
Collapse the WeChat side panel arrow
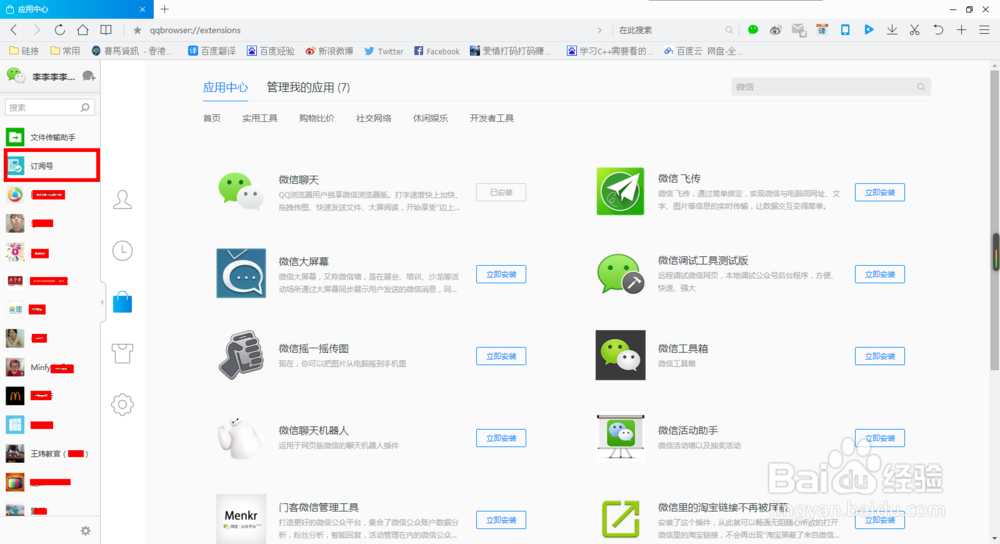pyautogui.click(x=102, y=302)
